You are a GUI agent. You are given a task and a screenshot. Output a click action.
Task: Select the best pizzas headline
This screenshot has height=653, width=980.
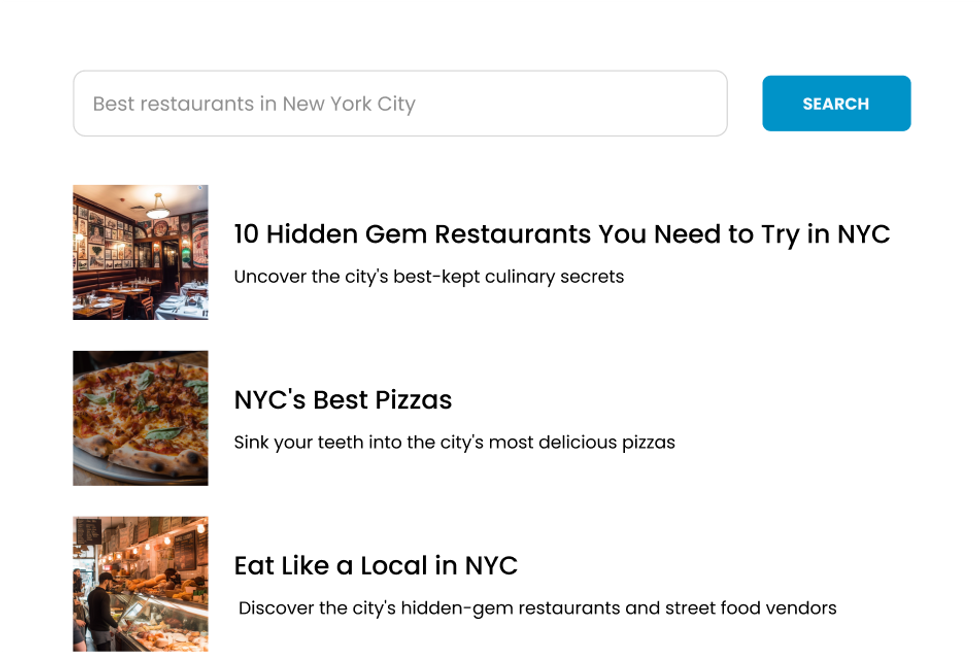click(343, 400)
